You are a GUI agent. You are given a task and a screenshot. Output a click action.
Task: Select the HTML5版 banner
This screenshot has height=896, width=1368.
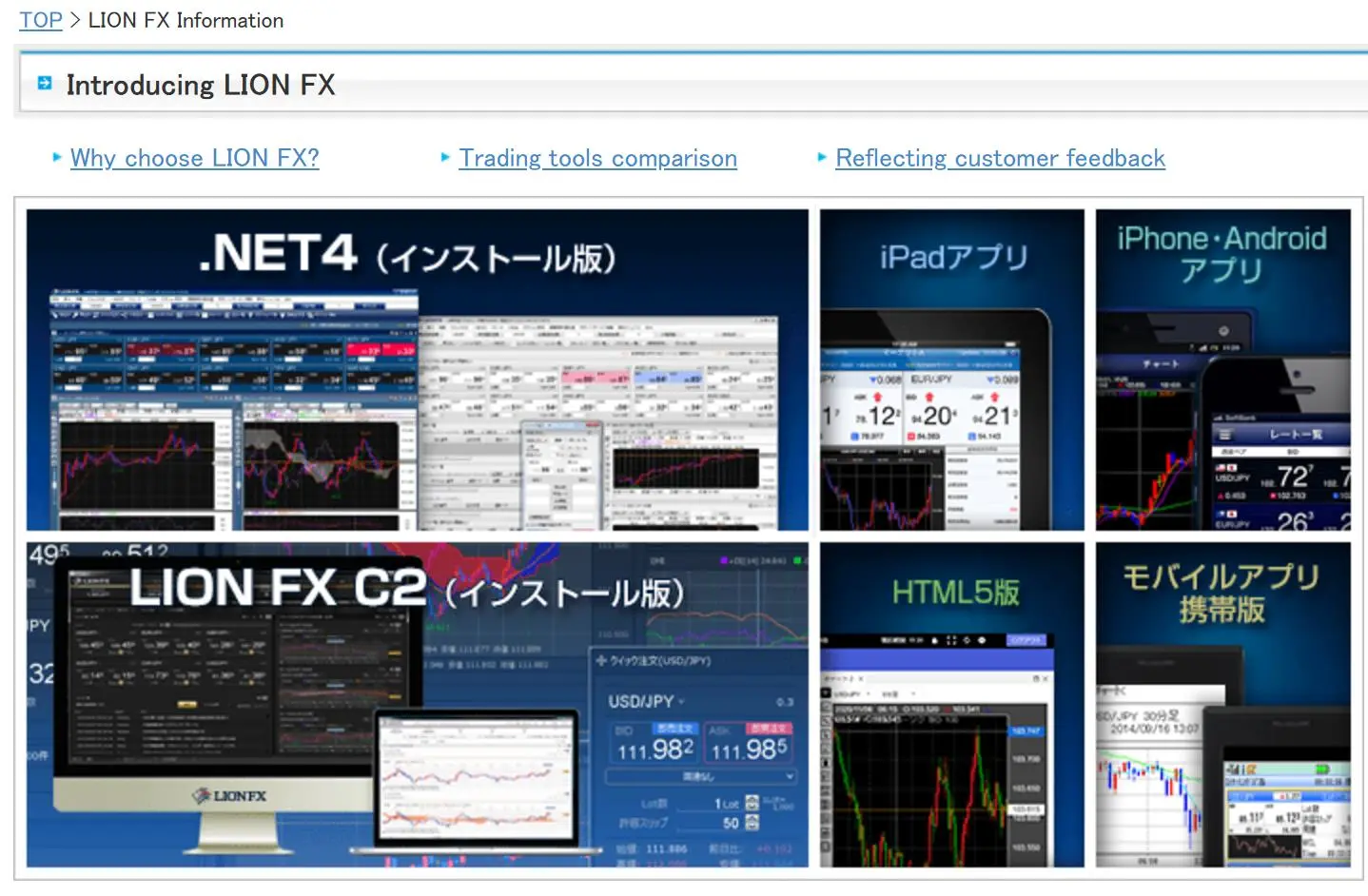point(951,704)
